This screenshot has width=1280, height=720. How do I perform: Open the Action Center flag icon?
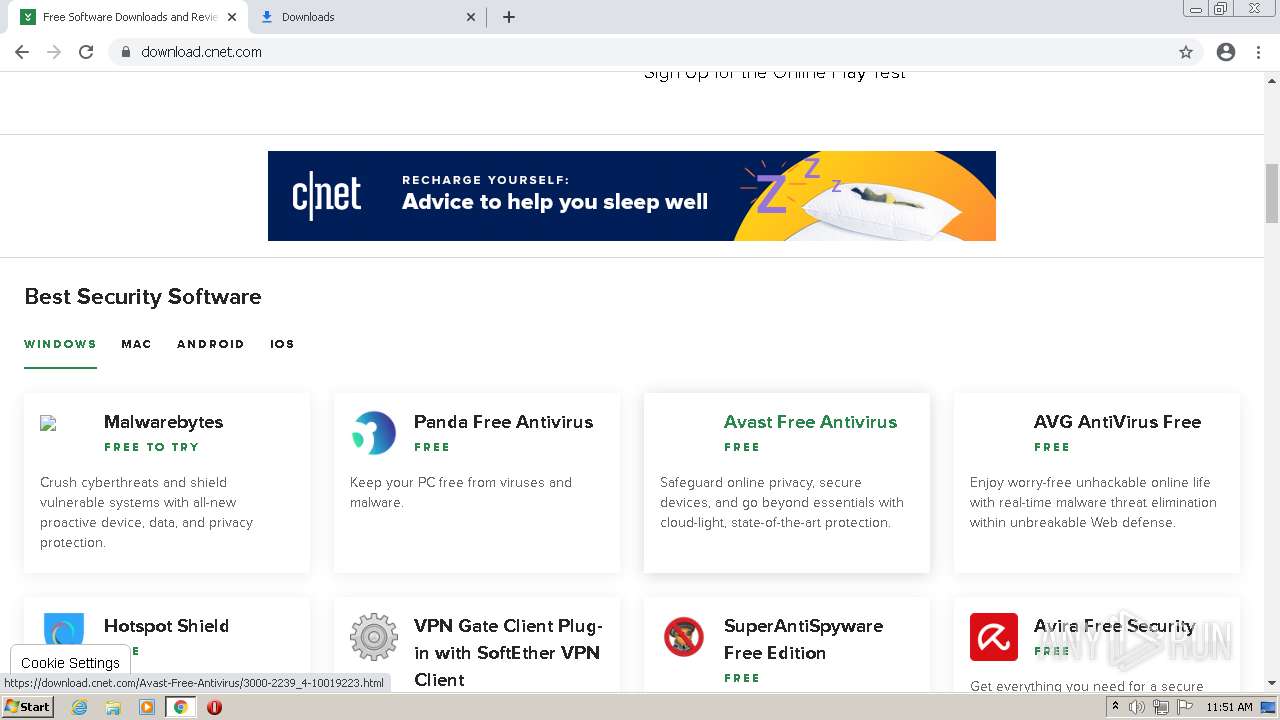[x=1185, y=707]
